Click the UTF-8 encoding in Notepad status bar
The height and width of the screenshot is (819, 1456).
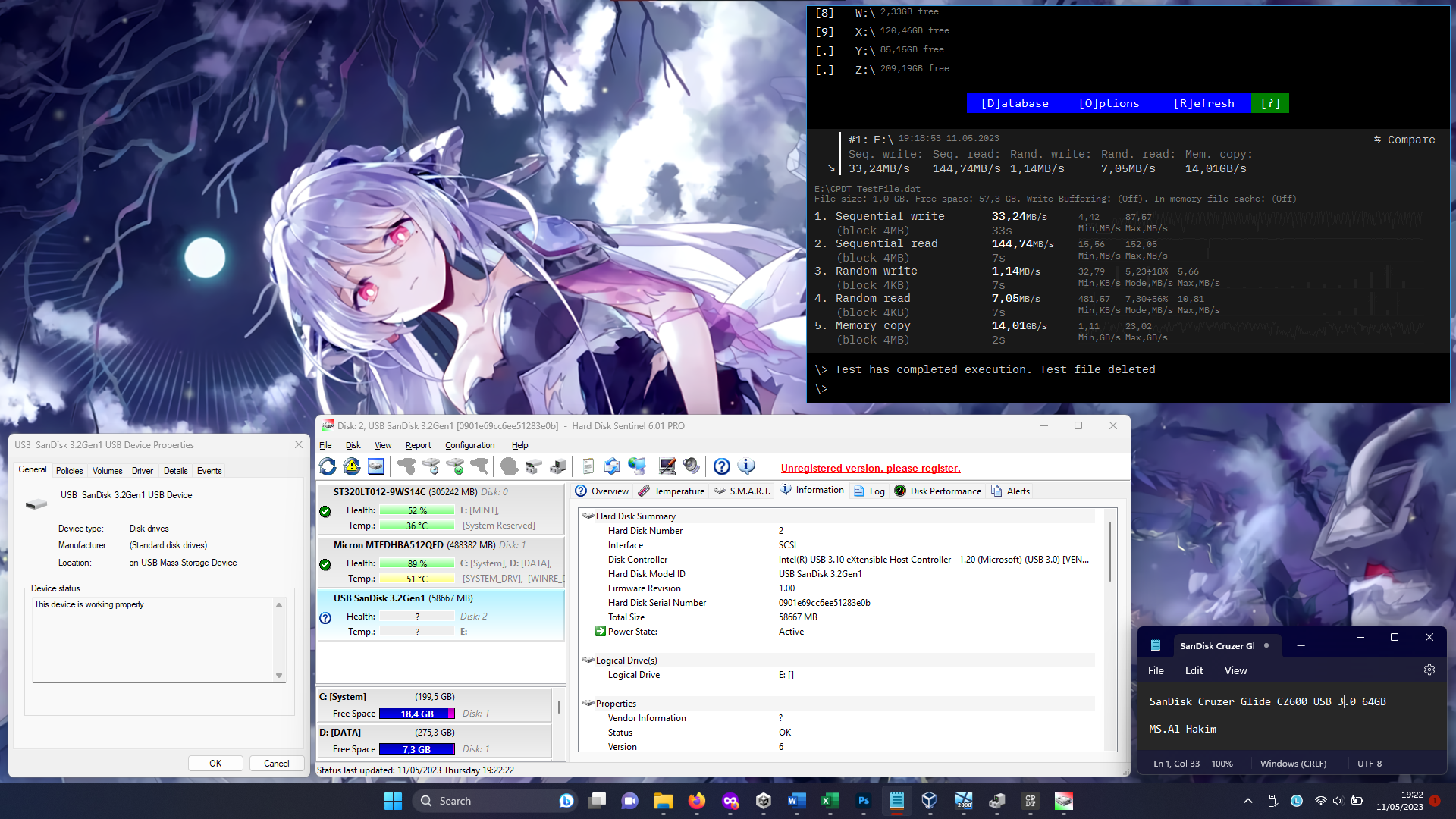coord(1370,764)
